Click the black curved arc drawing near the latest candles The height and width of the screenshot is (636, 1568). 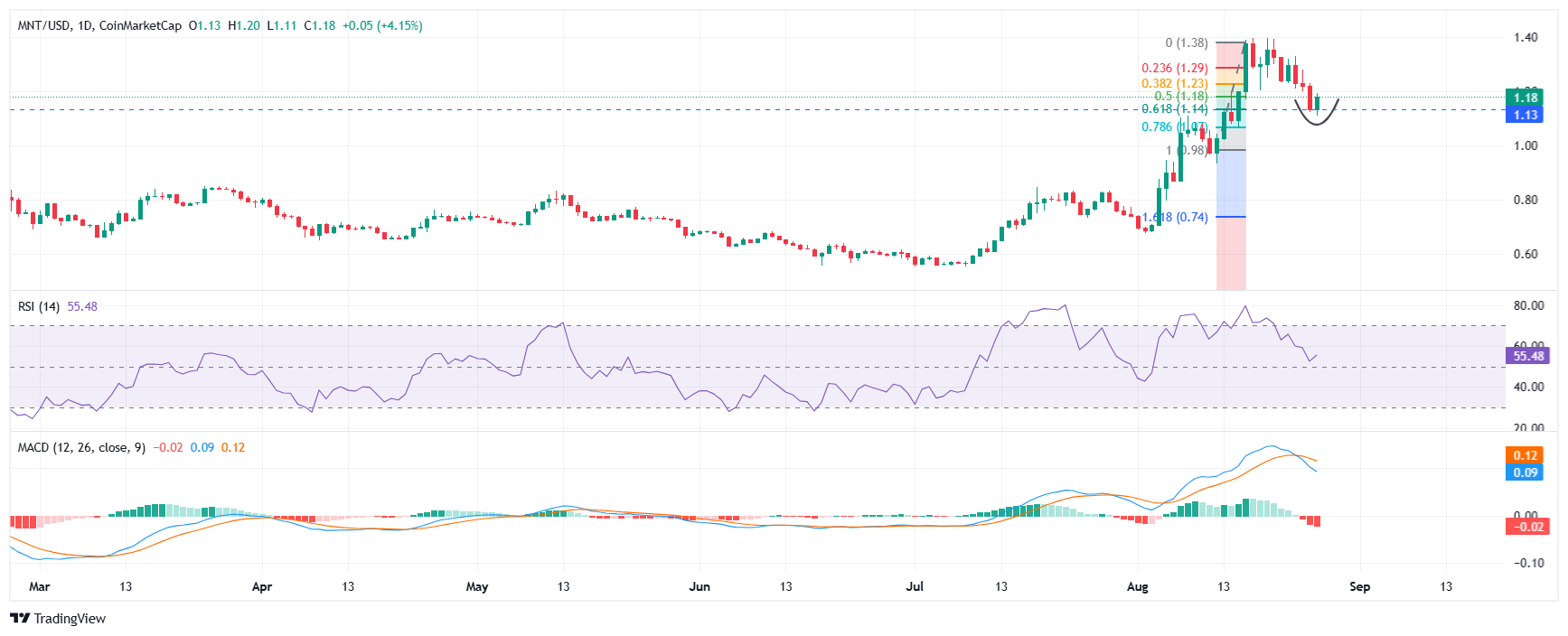(x=1316, y=112)
